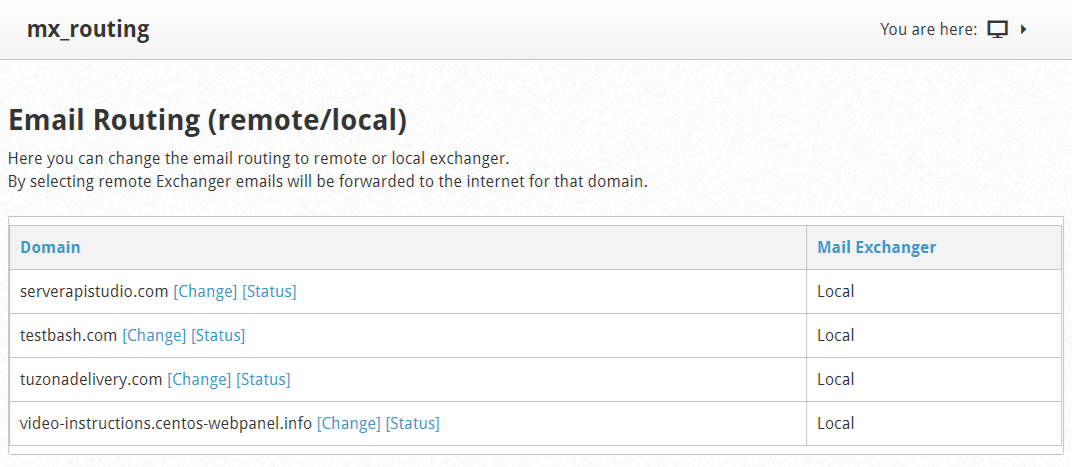Image resolution: width=1072 pixels, height=467 pixels.
Task: Change routing for video-instructions.centos-webpanel.info
Action: pos(349,423)
